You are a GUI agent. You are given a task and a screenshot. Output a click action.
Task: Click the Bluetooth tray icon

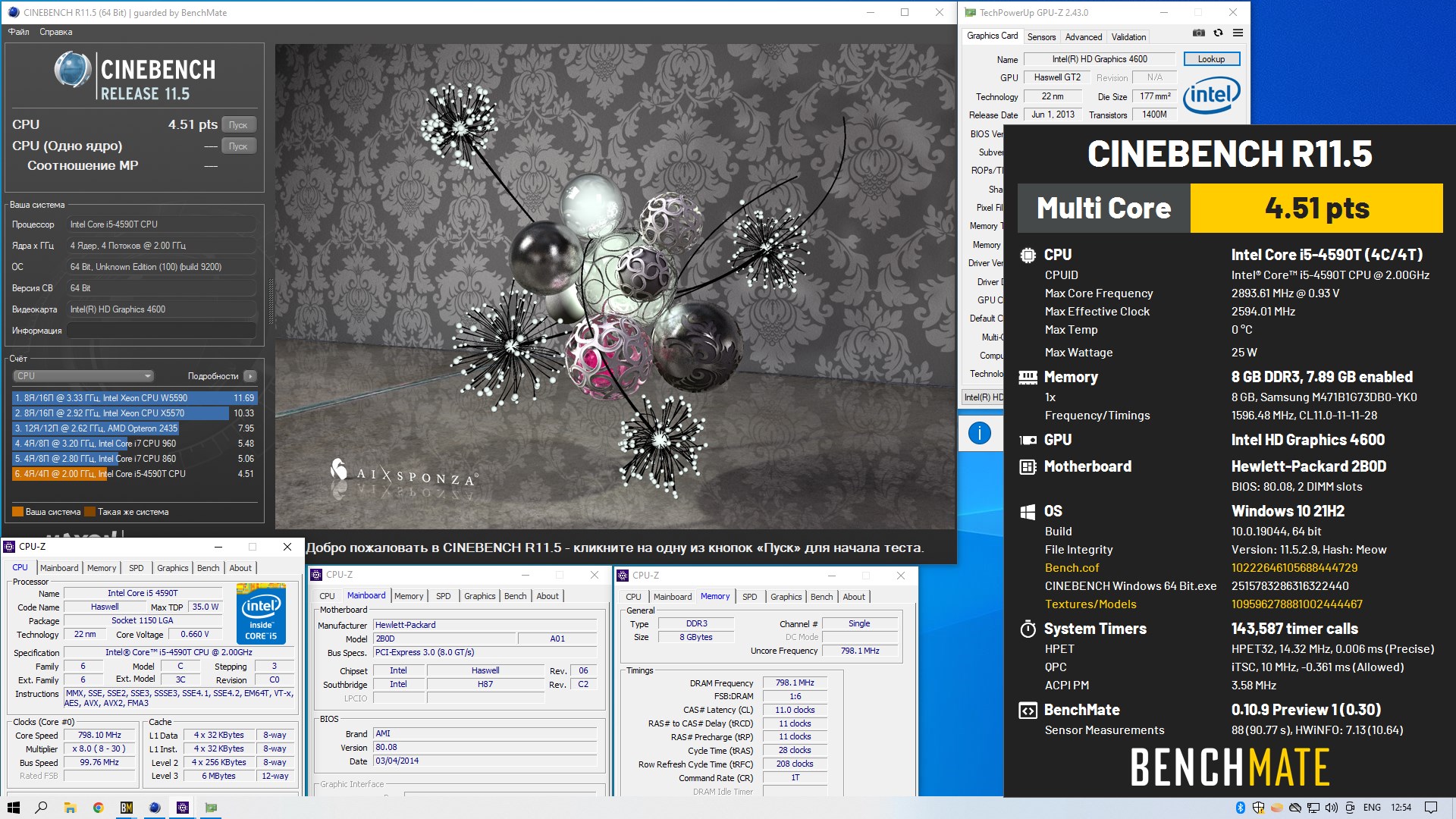[x=1241, y=808]
